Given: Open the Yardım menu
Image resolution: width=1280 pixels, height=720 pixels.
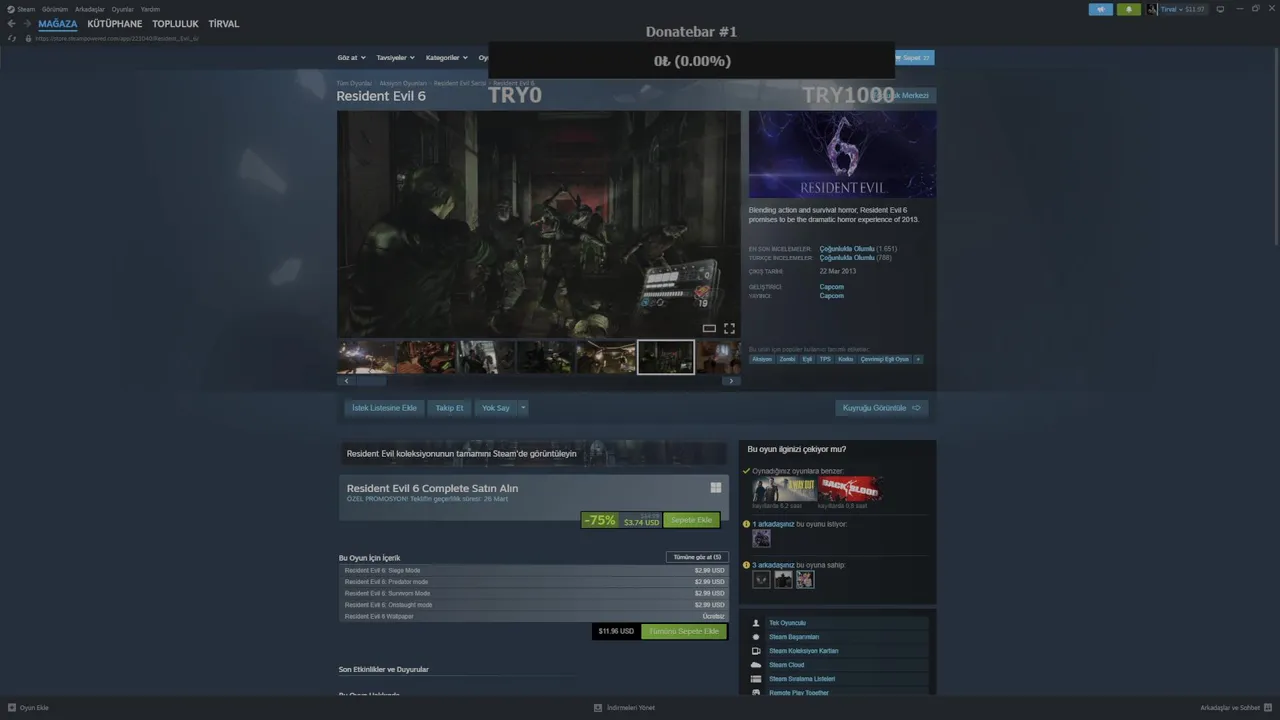Looking at the screenshot, I should 150,9.
